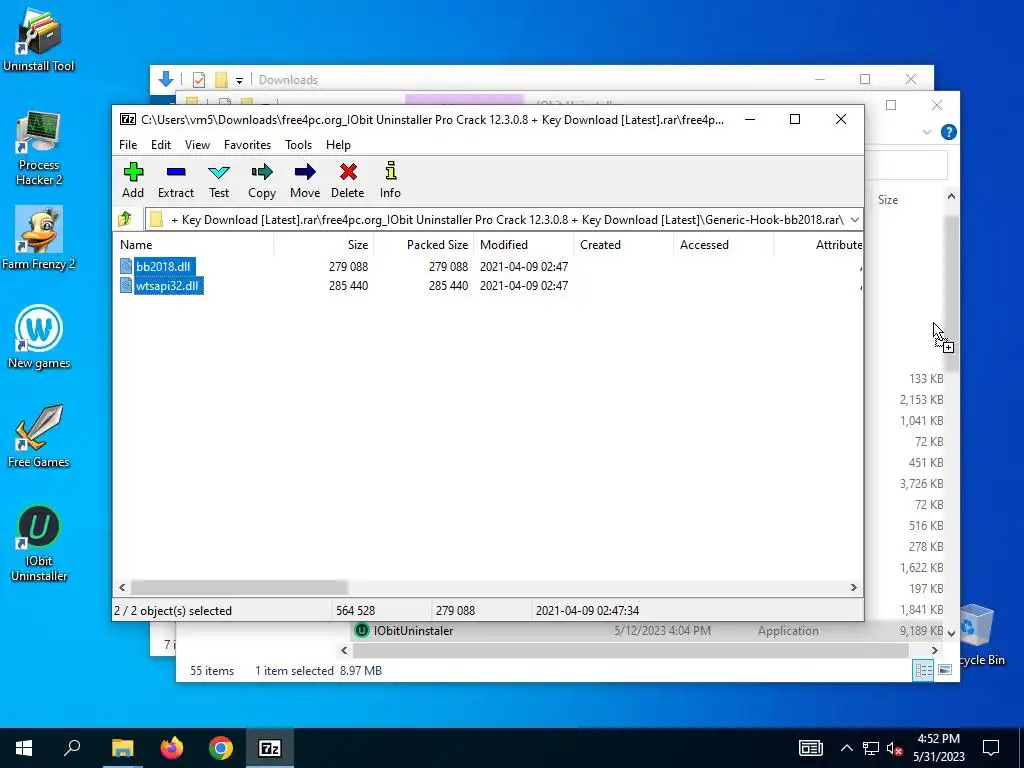Click the horizontal scrollbar right arrow in 7-Zip

point(854,588)
